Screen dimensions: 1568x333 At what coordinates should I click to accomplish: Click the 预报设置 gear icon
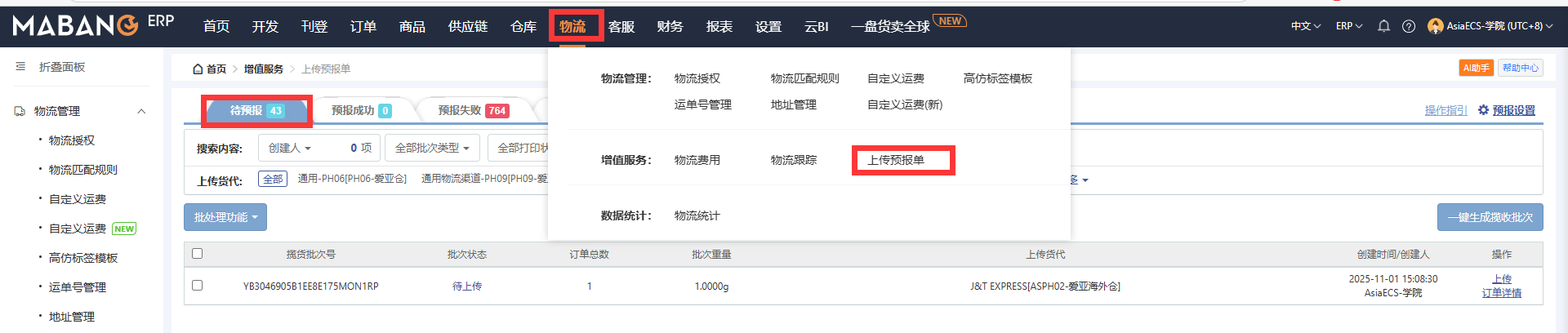(1483, 110)
